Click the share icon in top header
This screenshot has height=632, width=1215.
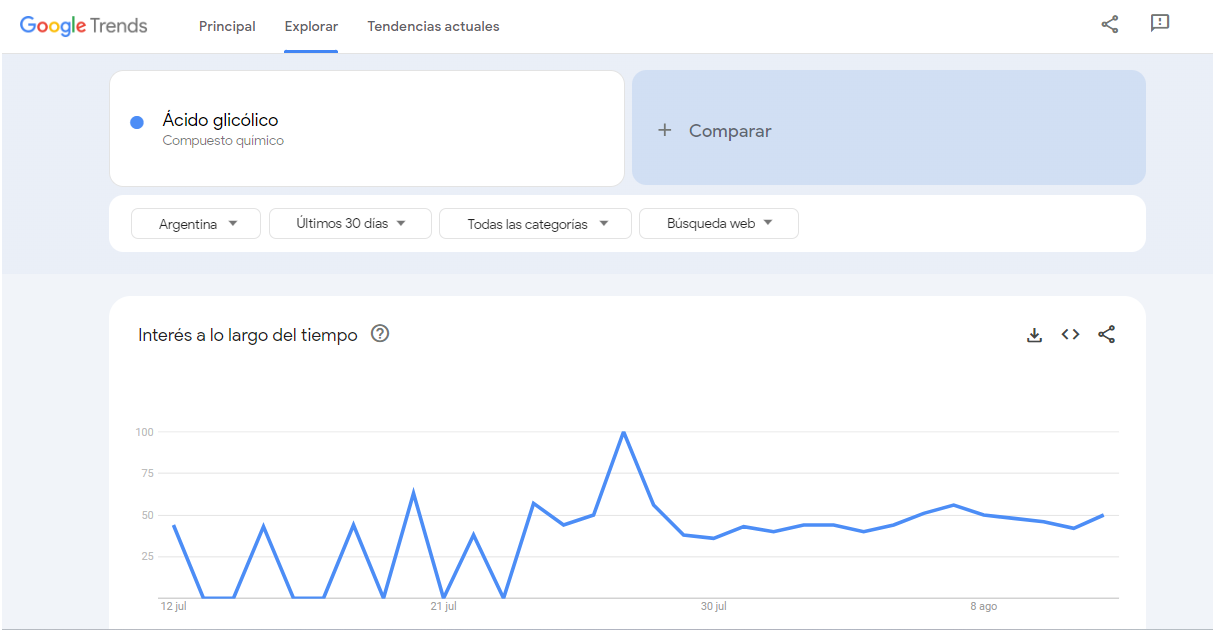tap(1109, 25)
